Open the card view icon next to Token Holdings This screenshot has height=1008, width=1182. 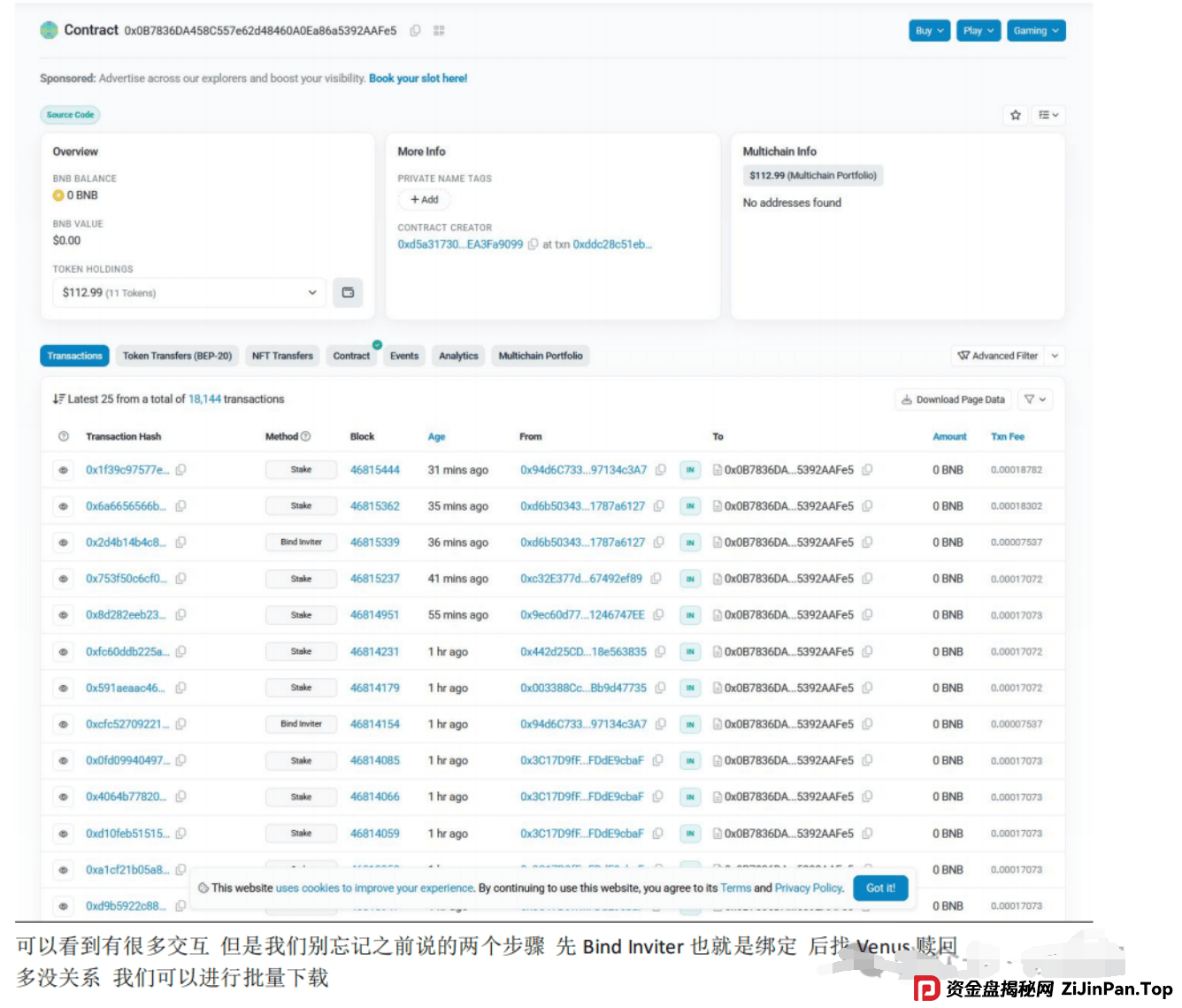click(348, 292)
